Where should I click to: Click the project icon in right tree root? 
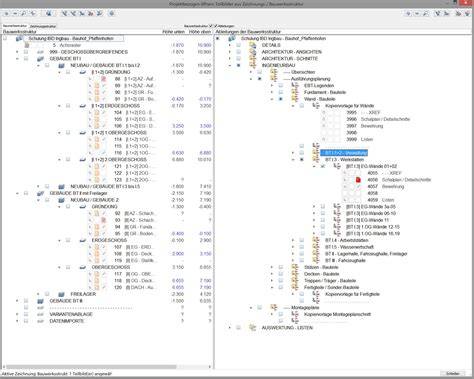232,38
